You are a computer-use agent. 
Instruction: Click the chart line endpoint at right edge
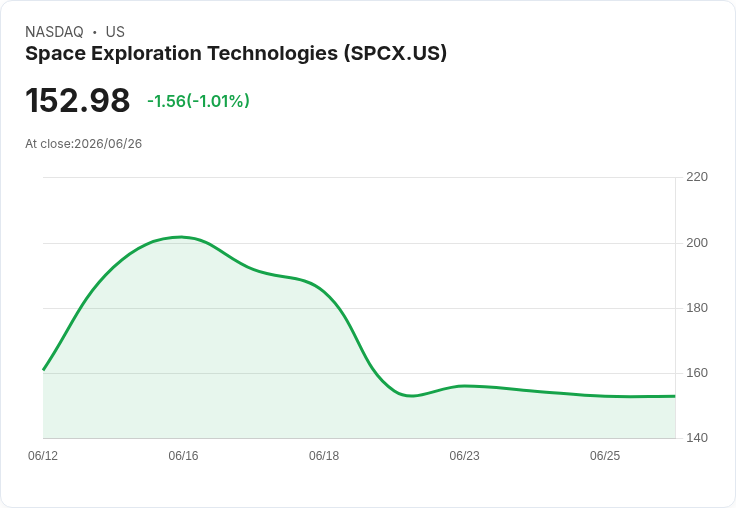675,396
